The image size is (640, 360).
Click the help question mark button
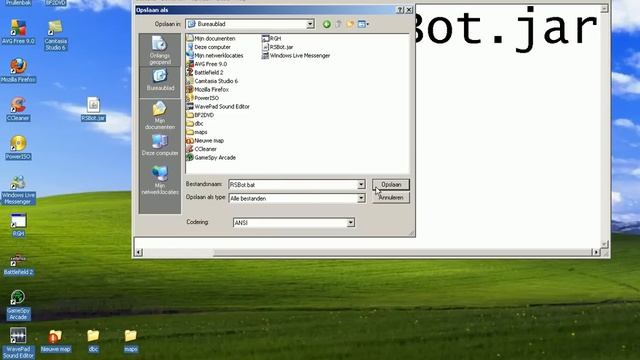[400, 10]
